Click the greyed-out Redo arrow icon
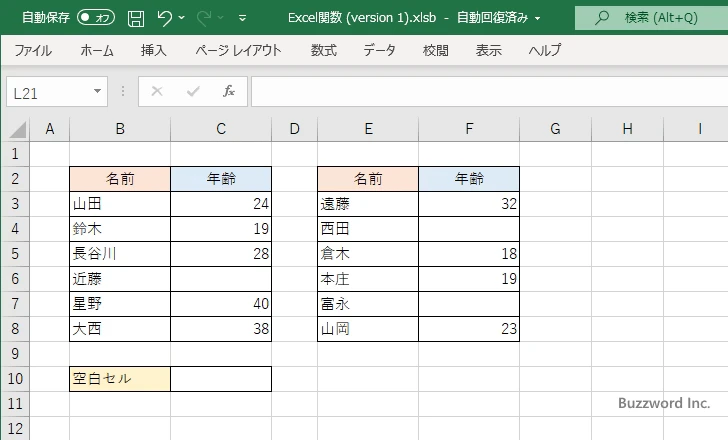Image resolution: width=728 pixels, height=440 pixels. point(203,18)
